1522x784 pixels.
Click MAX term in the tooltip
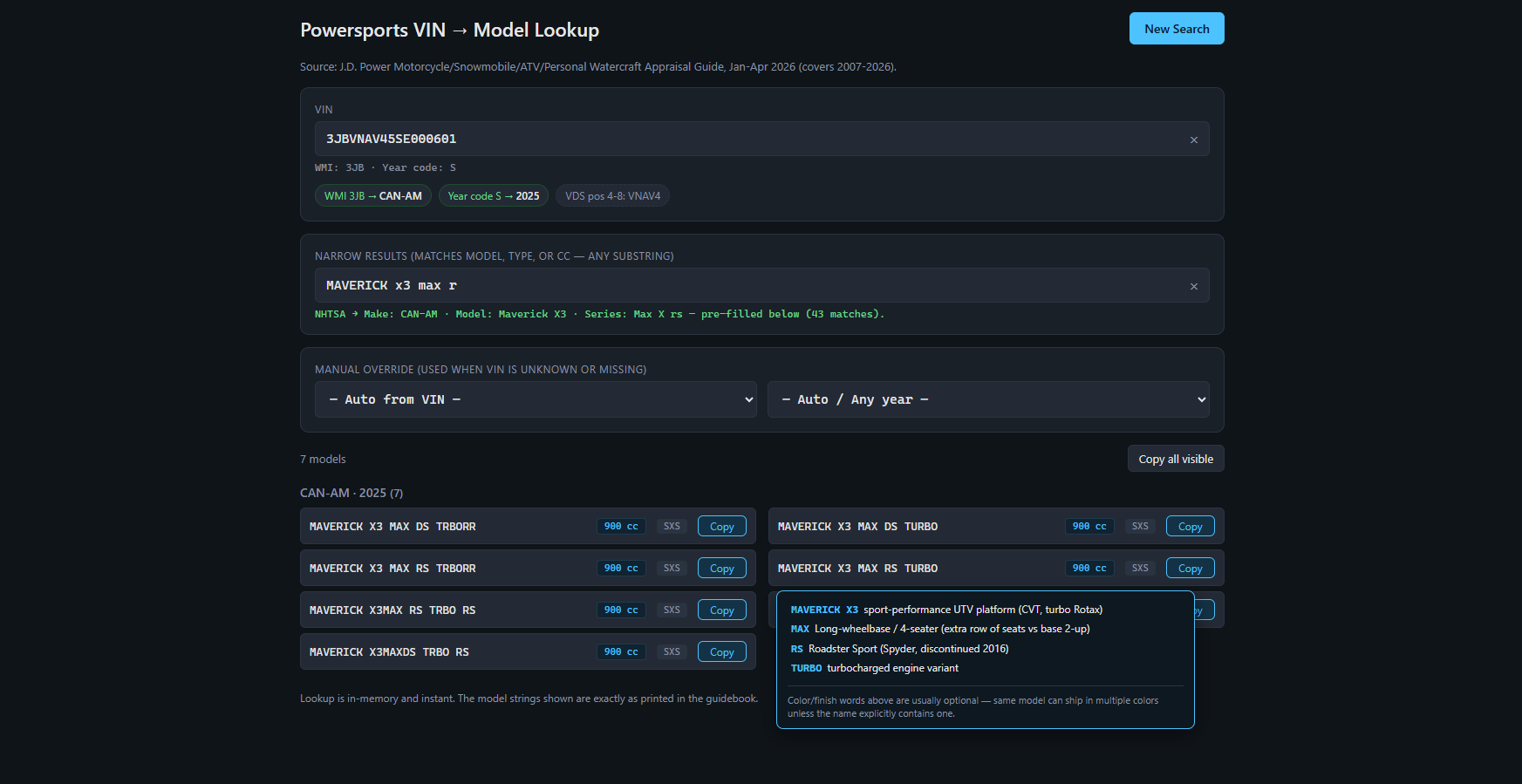point(800,629)
